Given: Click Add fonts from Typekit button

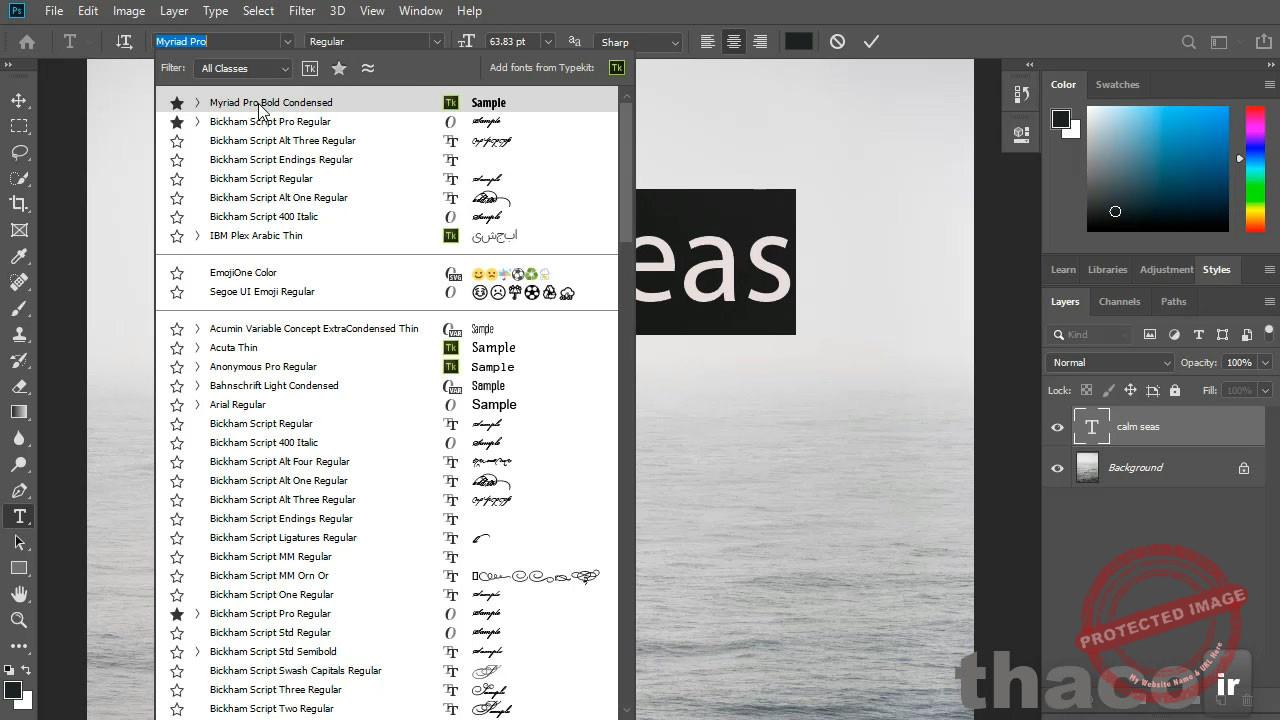Looking at the screenshot, I should 616,68.
